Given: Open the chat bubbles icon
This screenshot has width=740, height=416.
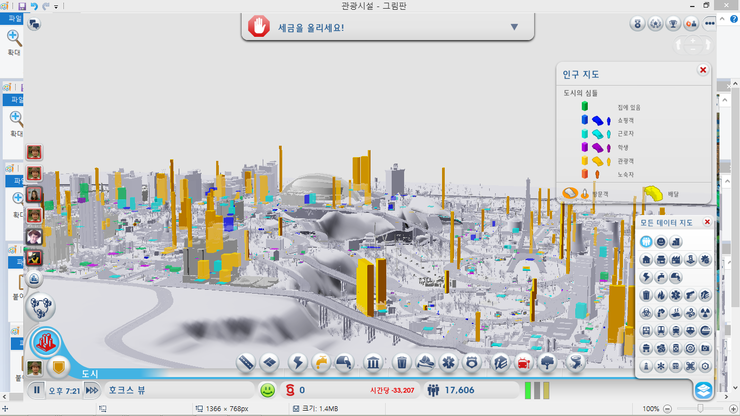Looking at the screenshot, I should pos(34,24).
